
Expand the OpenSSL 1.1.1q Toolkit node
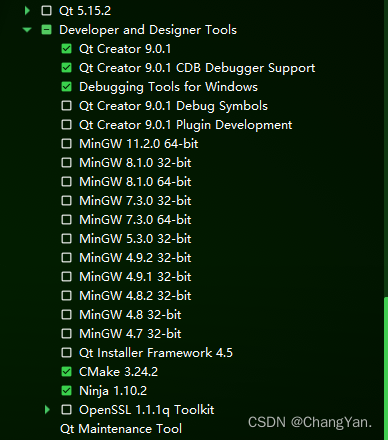pyautogui.click(x=47, y=410)
